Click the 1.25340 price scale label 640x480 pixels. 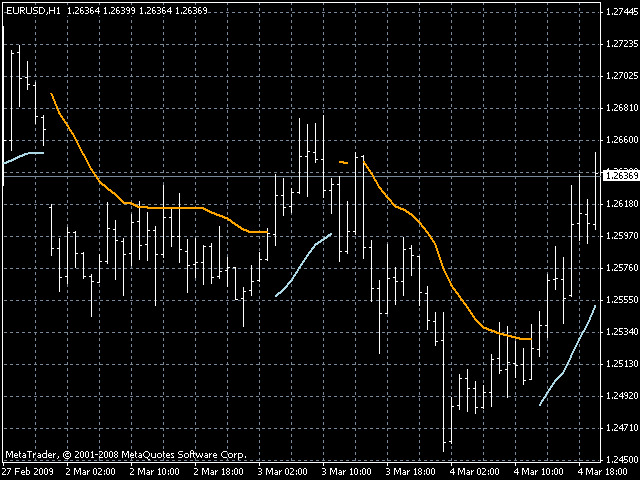tap(622, 332)
